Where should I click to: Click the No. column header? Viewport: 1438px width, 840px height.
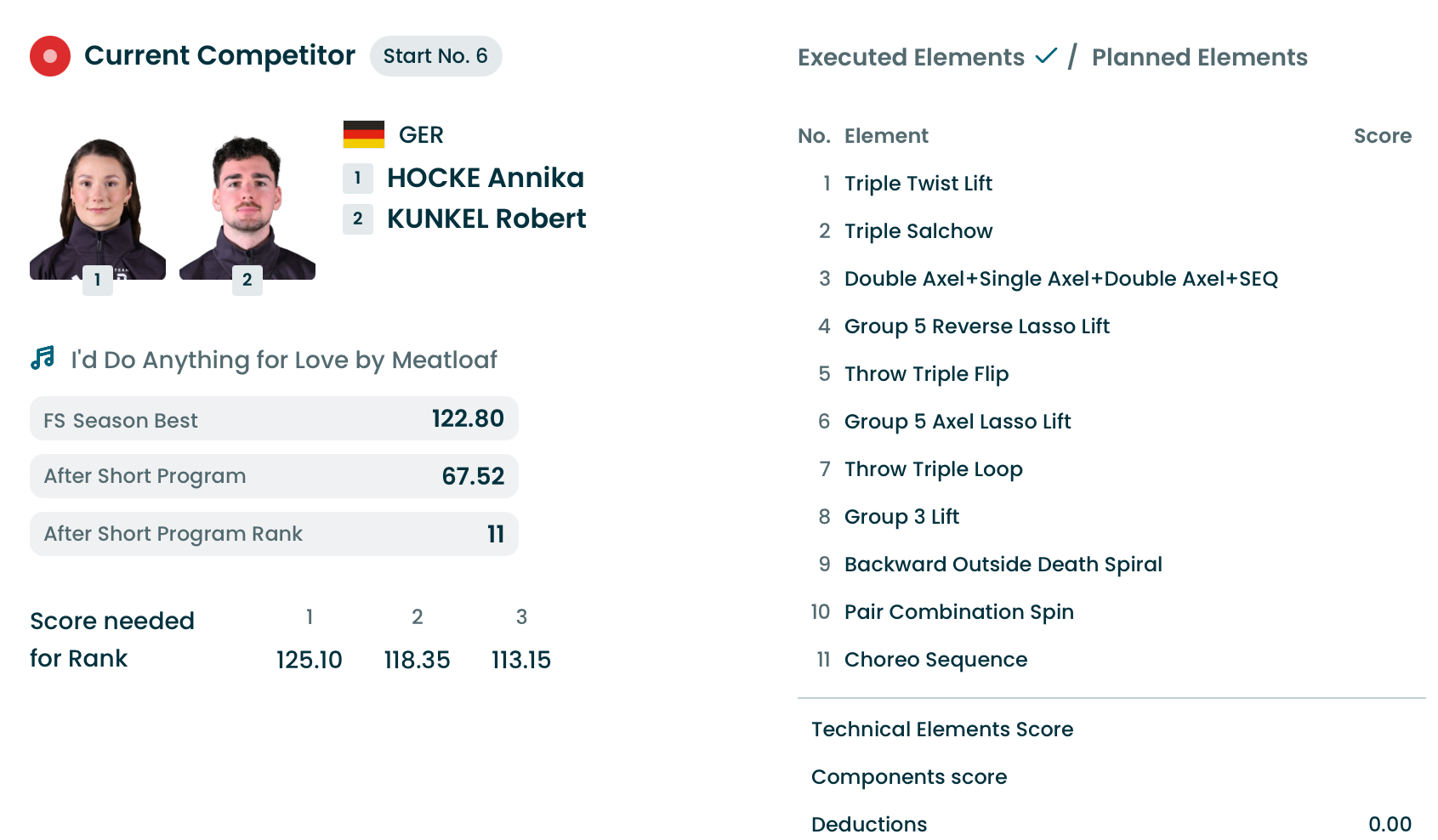pos(814,136)
